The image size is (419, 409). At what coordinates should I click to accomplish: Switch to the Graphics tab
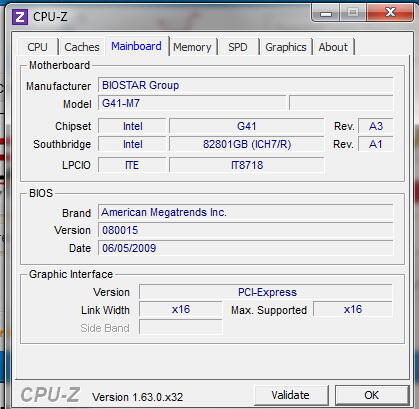(x=286, y=47)
